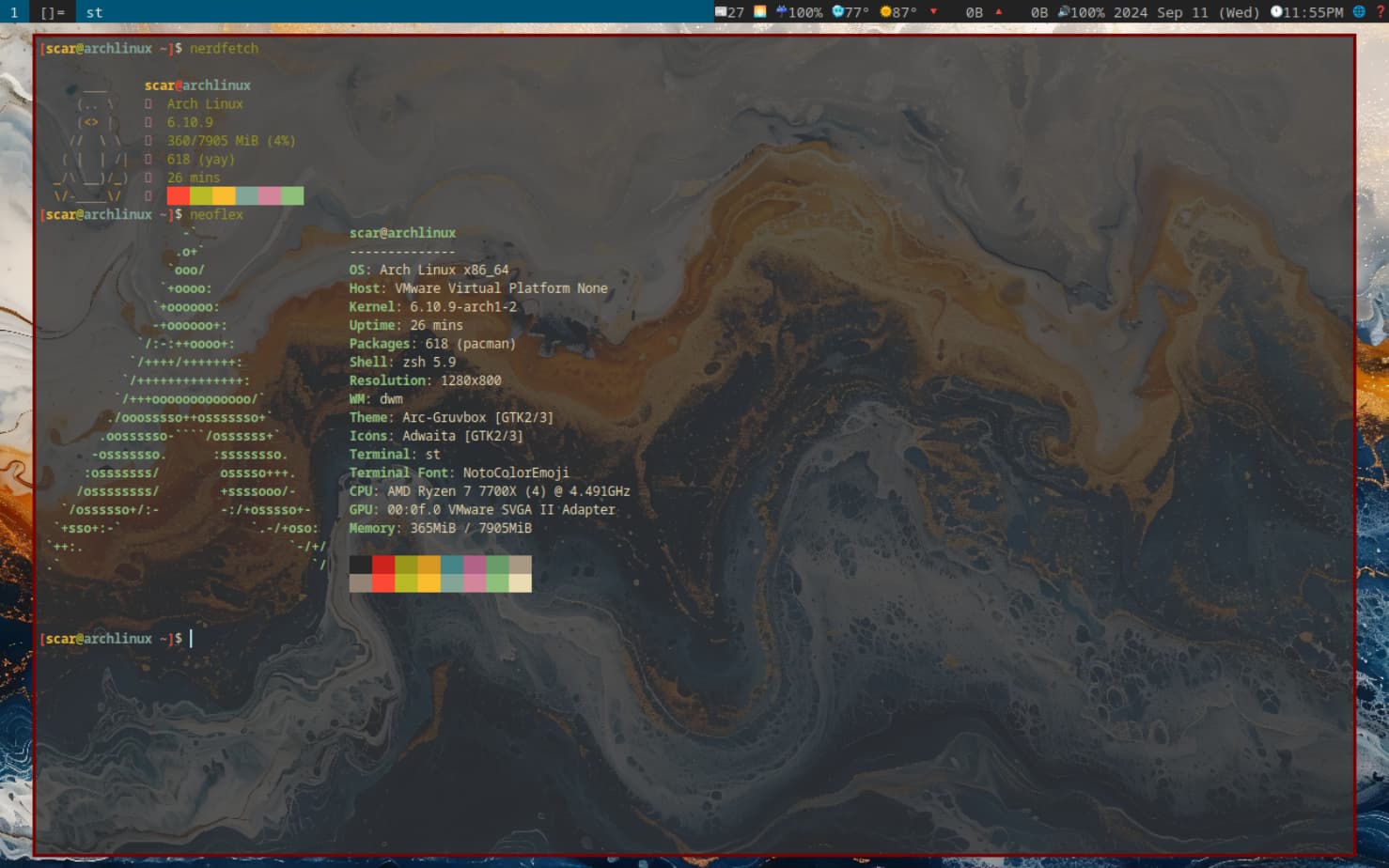Click the speaker volume 100% icon
The width and height of the screenshot is (1389, 868).
pos(1063,12)
